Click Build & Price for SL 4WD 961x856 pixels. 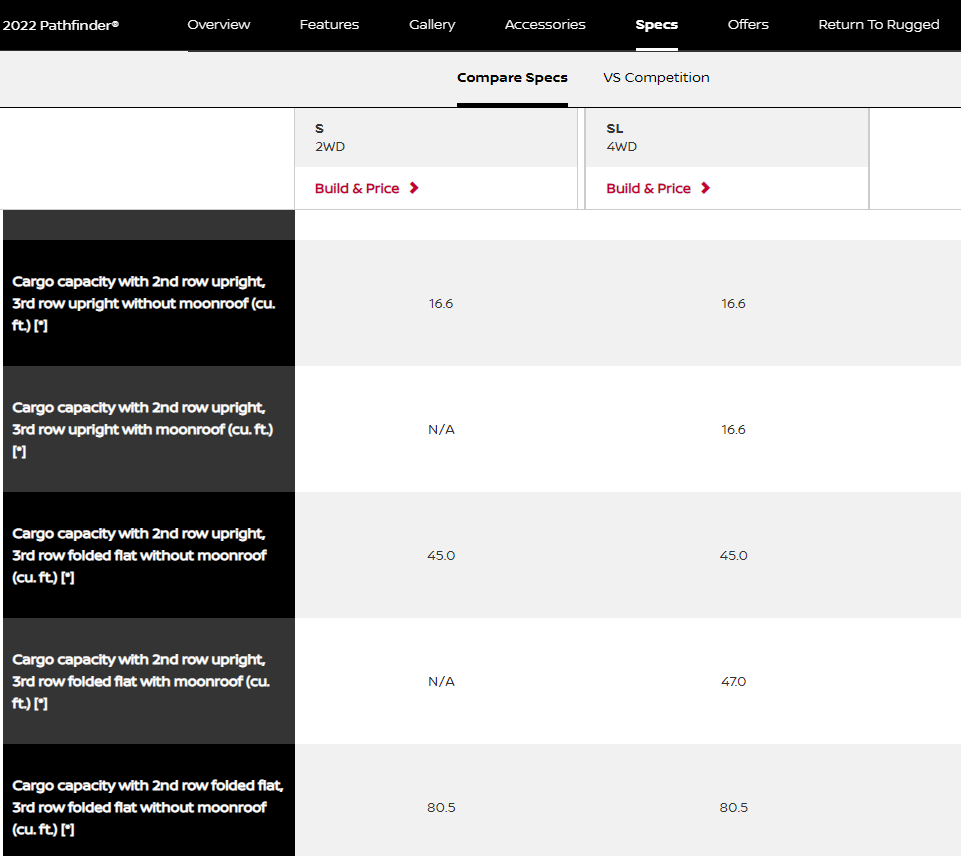tap(648, 188)
